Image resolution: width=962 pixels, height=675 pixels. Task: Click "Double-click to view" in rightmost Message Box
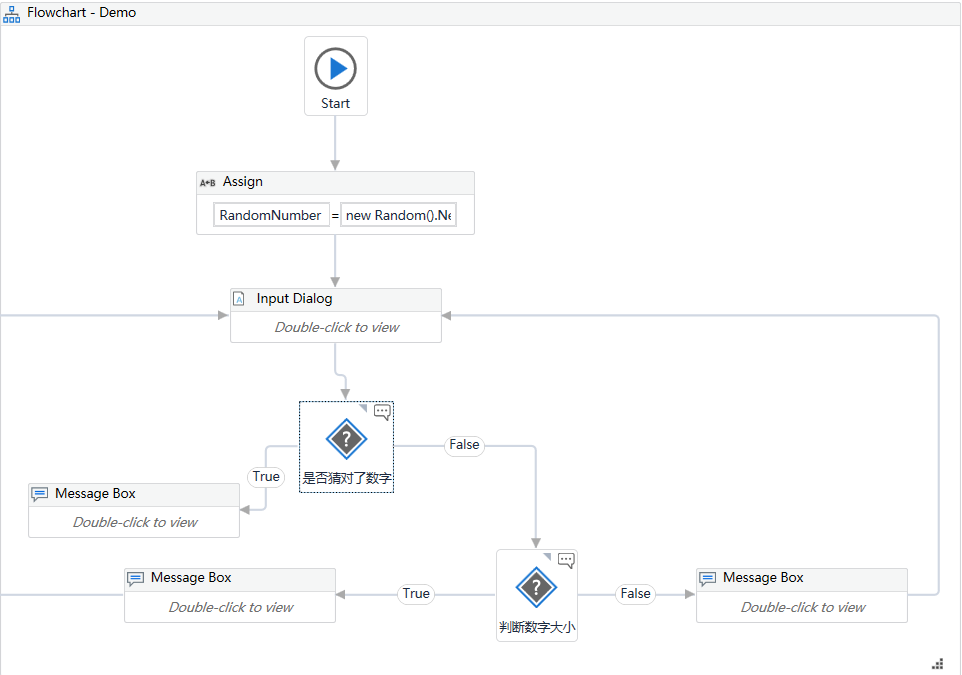pos(802,607)
